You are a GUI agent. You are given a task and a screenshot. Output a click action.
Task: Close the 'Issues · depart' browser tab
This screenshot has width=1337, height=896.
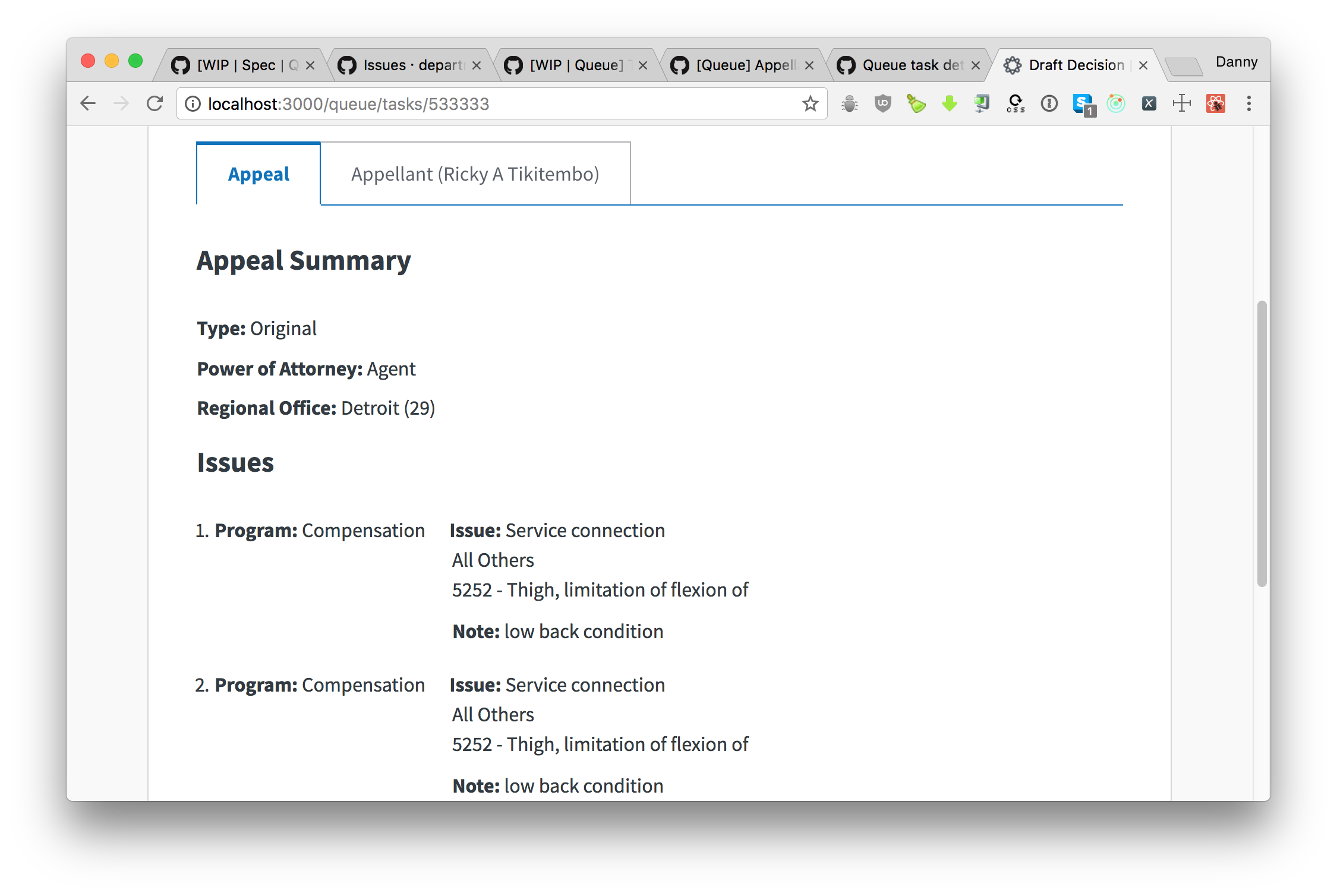(x=477, y=65)
